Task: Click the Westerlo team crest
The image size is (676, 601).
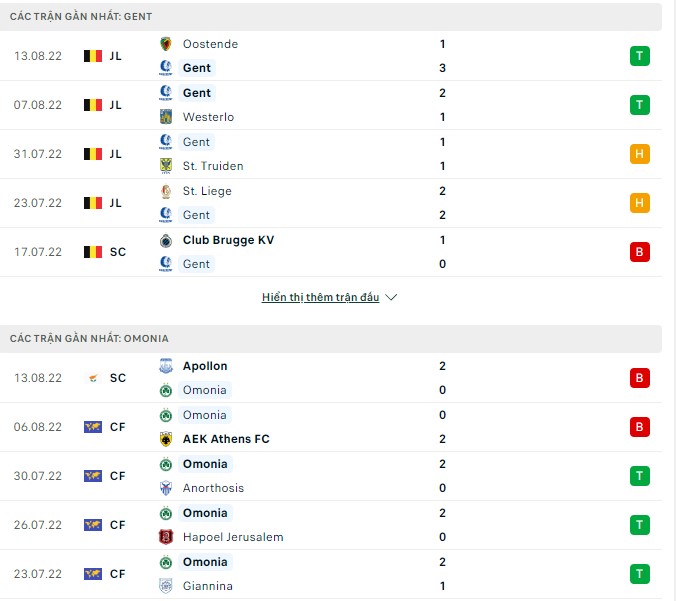Action: (166, 117)
